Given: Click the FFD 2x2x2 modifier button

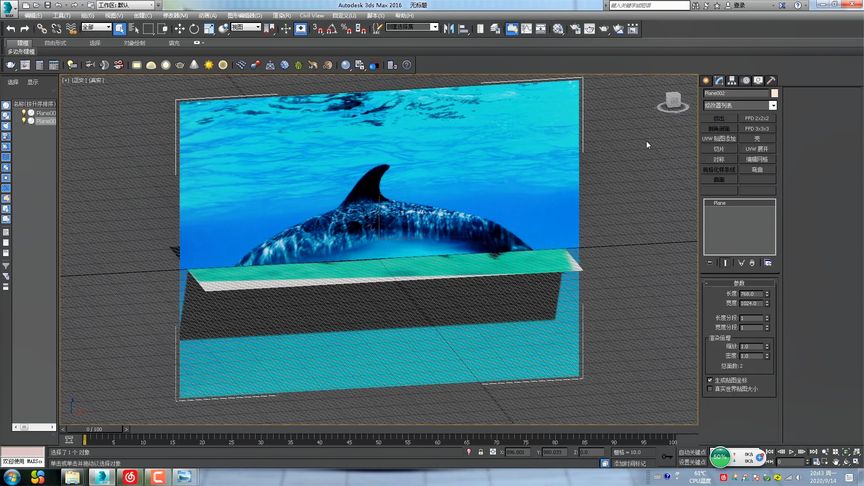Looking at the screenshot, I should point(757,118).
